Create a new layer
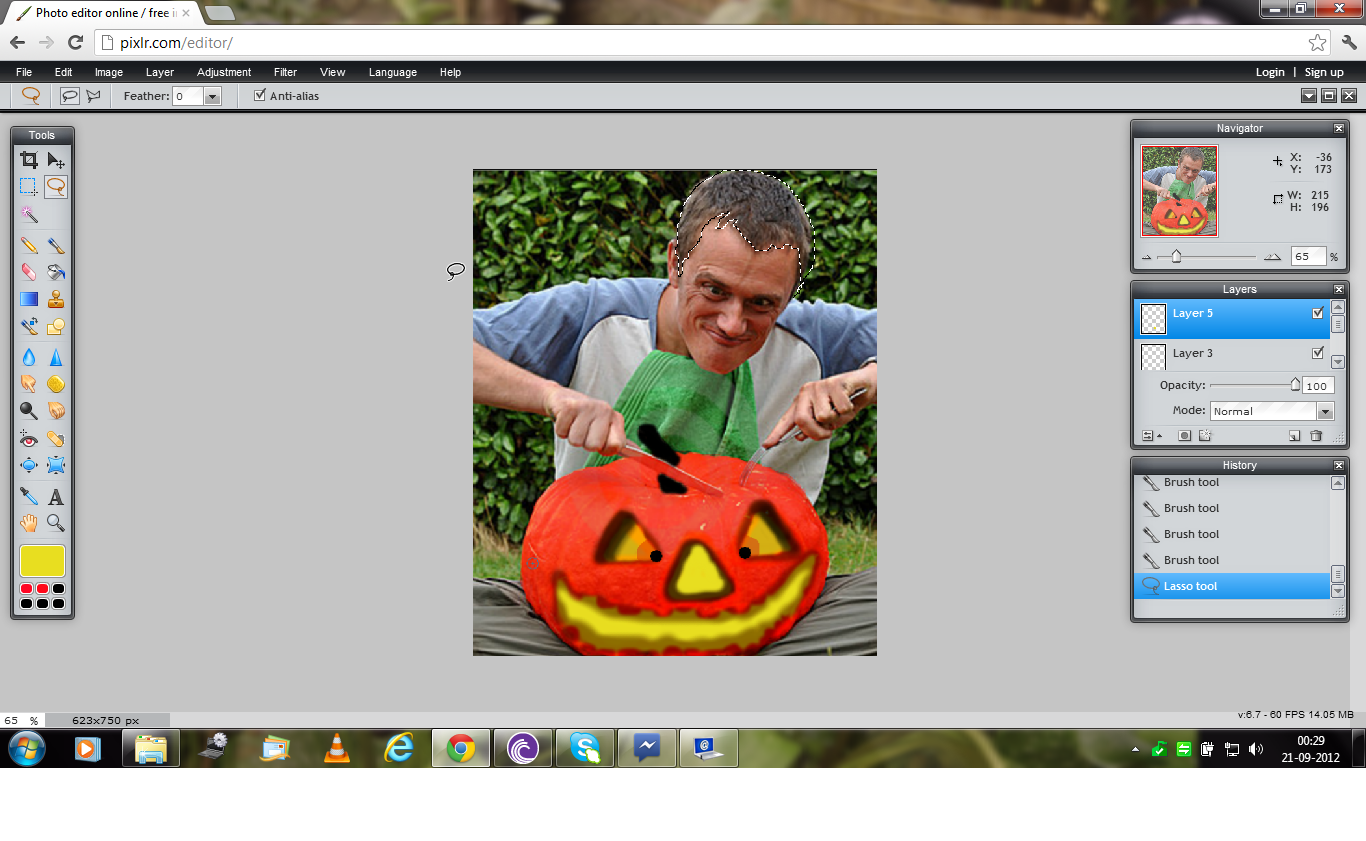This screenshot has height=841, width=1366. 1294,435
